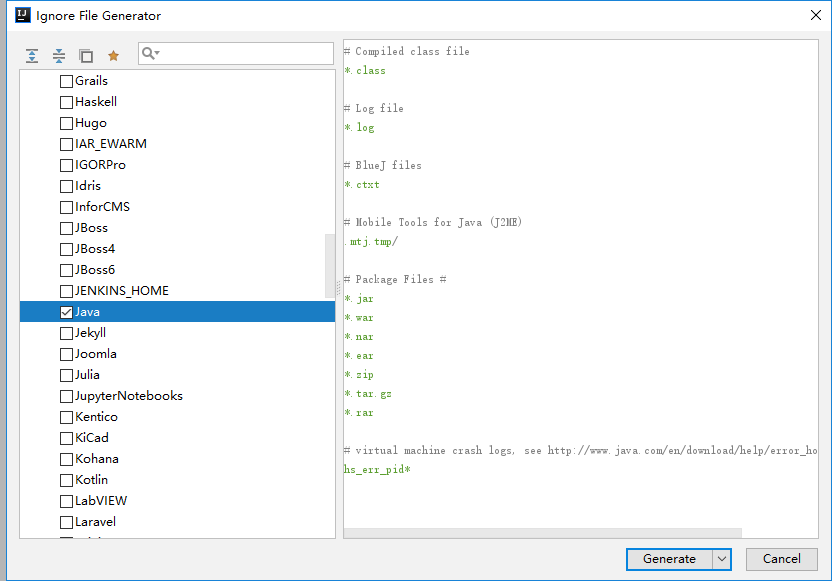Click the '# Mobile Tools for Java' comment
The image size is (832, 581).
(433, 222)
